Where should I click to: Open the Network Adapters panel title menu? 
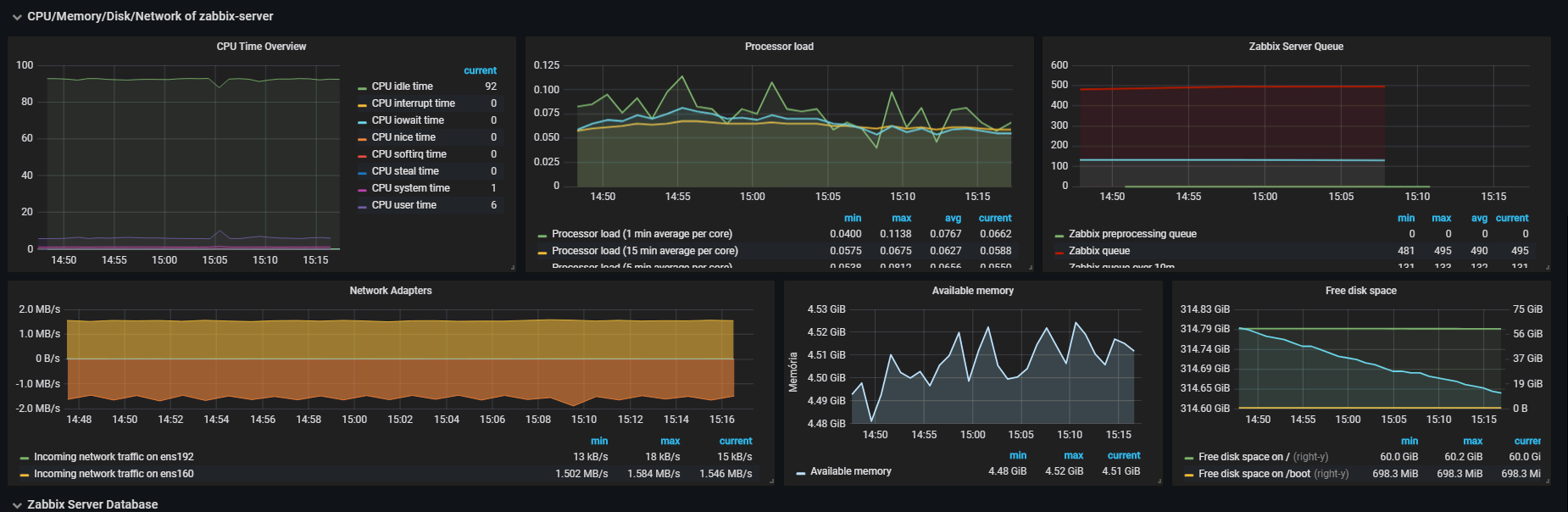click(391, 291)
